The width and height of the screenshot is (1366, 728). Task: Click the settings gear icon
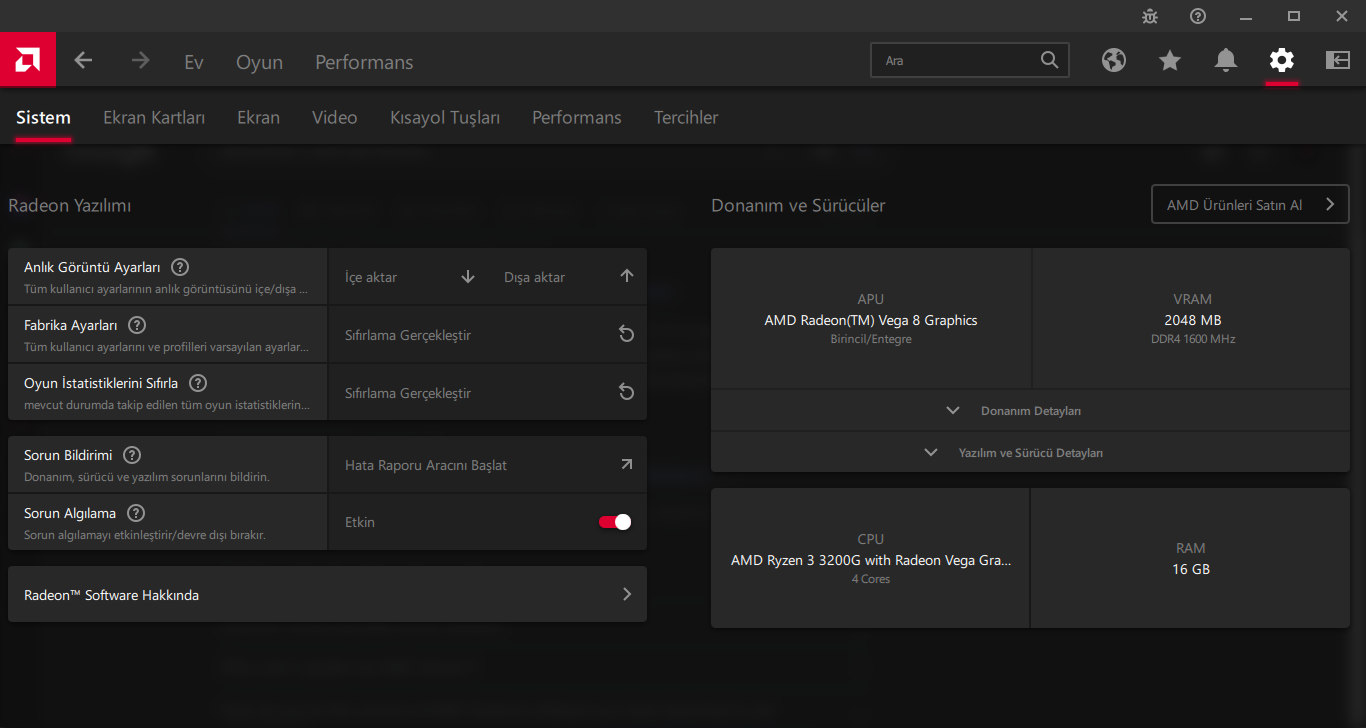1281,61
